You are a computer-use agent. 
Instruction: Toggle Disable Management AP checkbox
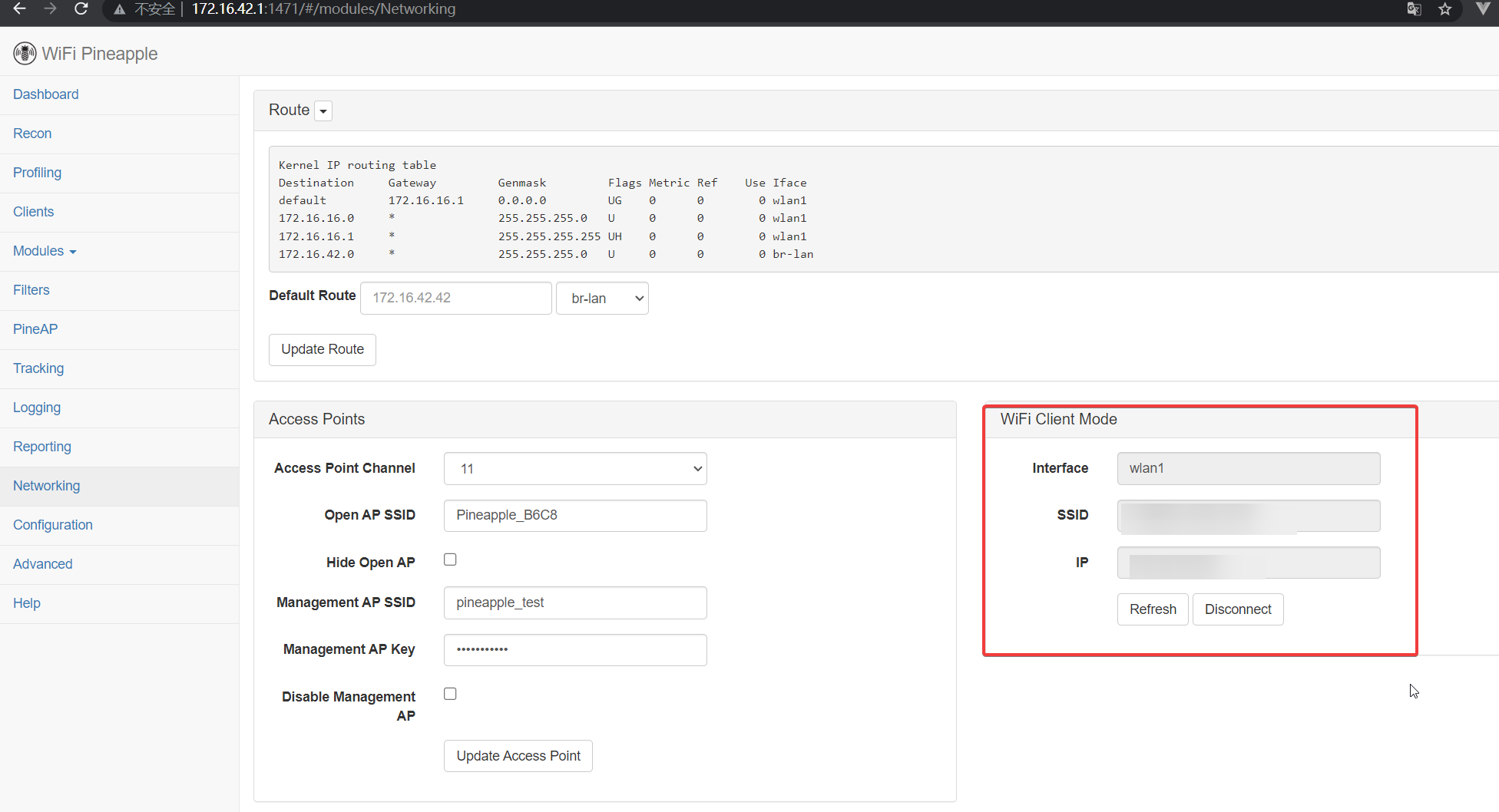coord(450,694)
